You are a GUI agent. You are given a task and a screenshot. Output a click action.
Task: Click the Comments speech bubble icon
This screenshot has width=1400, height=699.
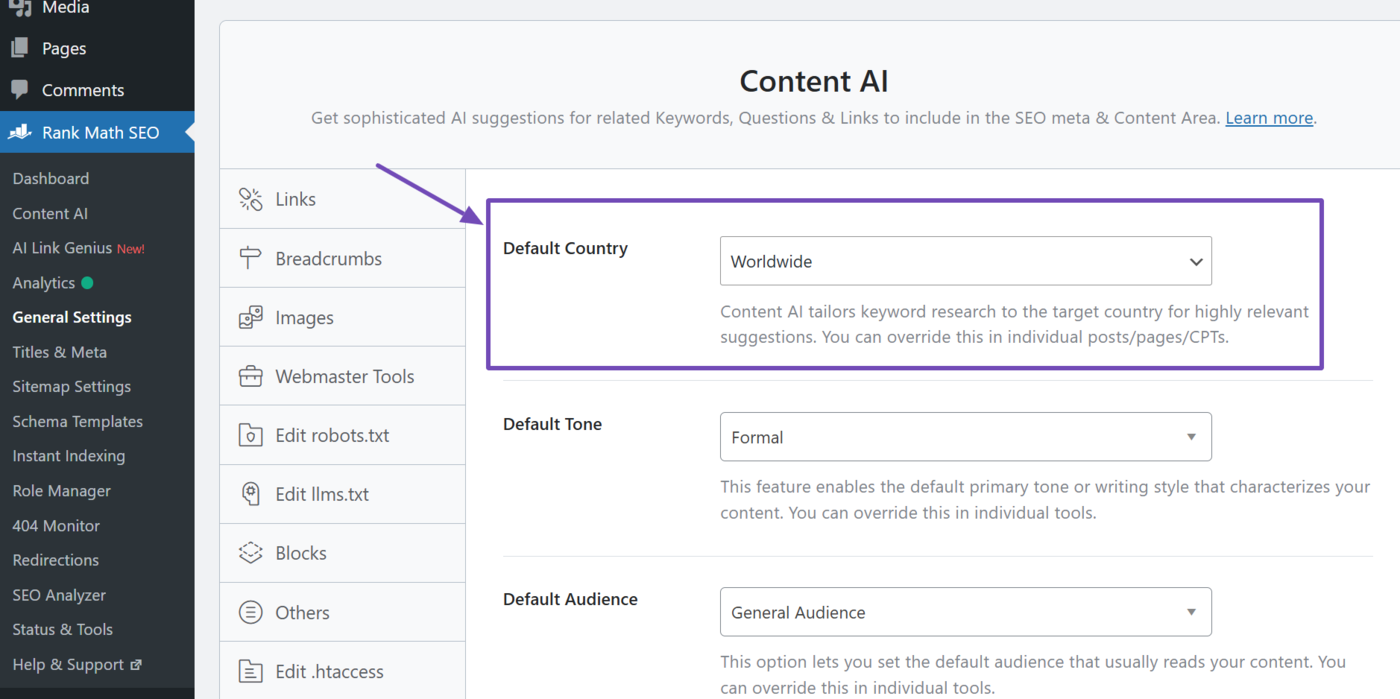20,90
